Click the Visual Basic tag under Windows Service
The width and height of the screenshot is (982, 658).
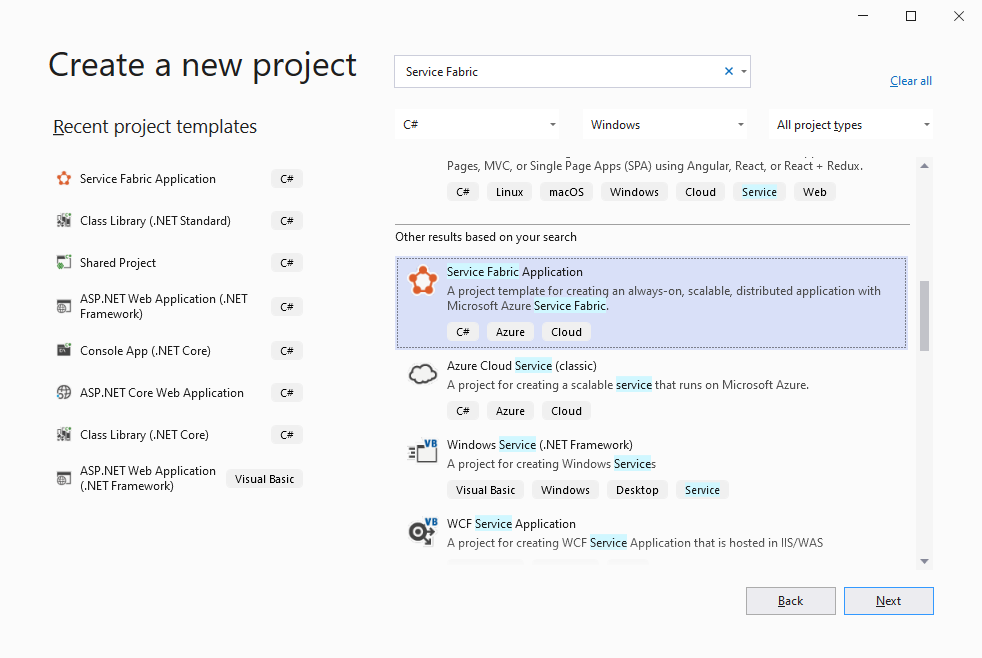click(x=485, y=490)
